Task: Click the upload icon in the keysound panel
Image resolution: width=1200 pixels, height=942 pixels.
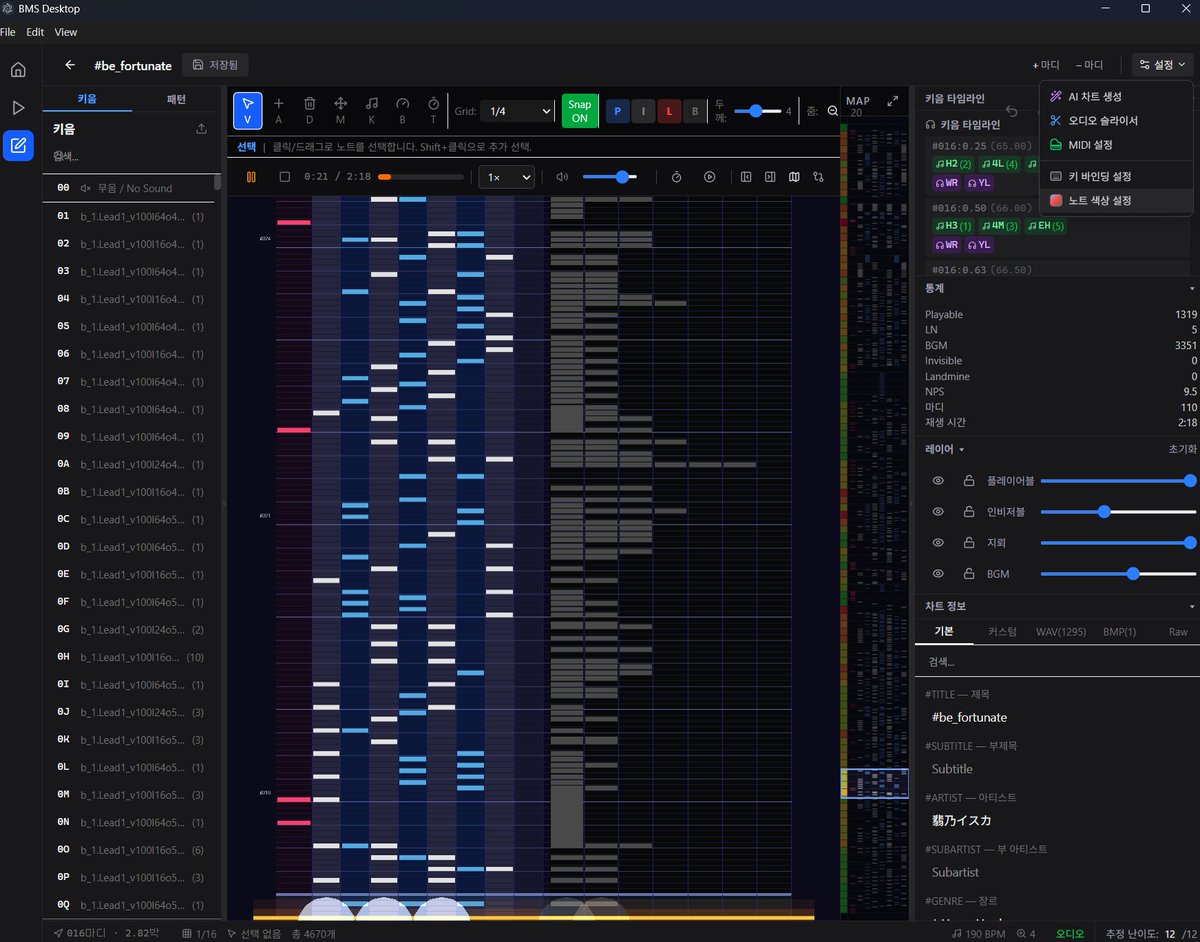Action: [x=201, y=129]
